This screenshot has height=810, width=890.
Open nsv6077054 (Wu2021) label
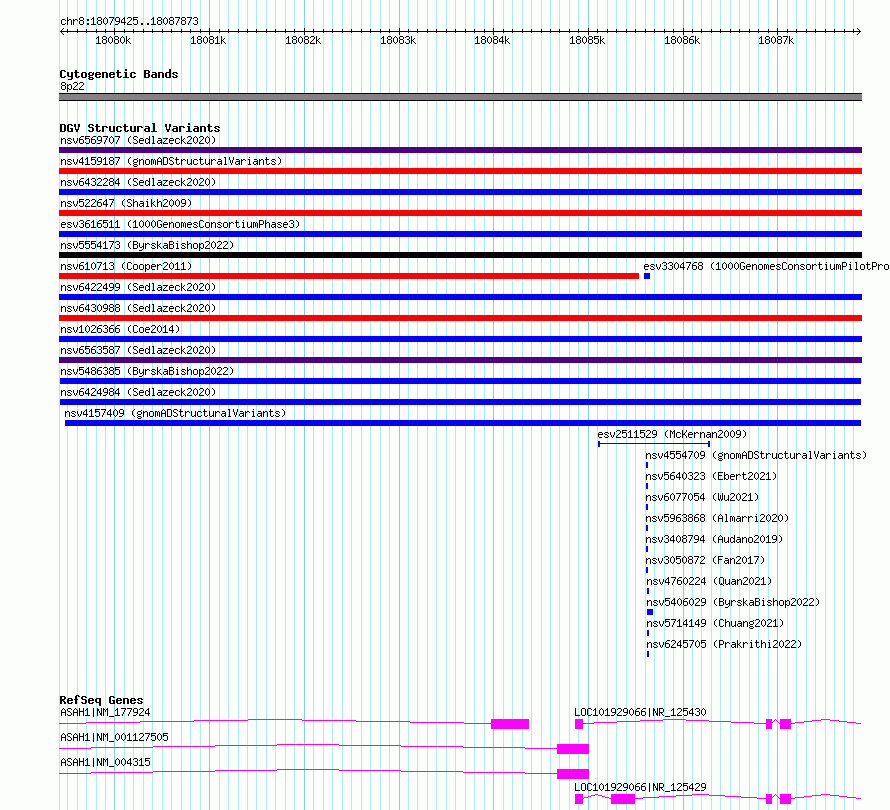point(702,497)
